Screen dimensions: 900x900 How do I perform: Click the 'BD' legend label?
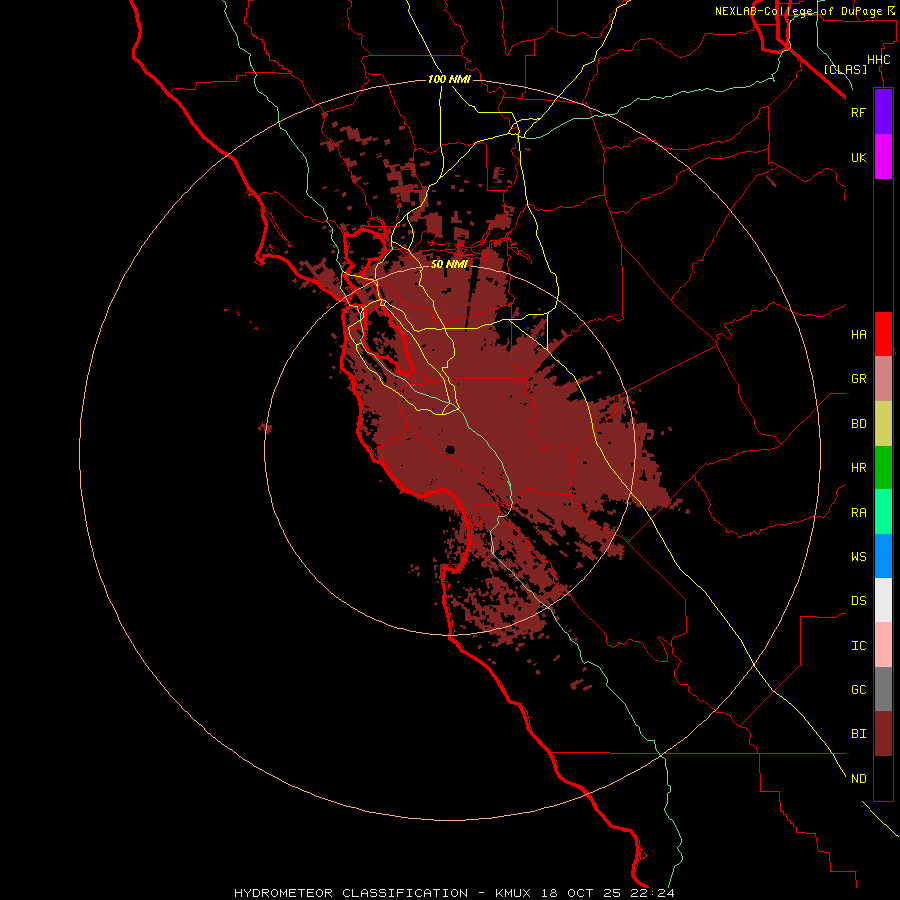coord(858,424)
